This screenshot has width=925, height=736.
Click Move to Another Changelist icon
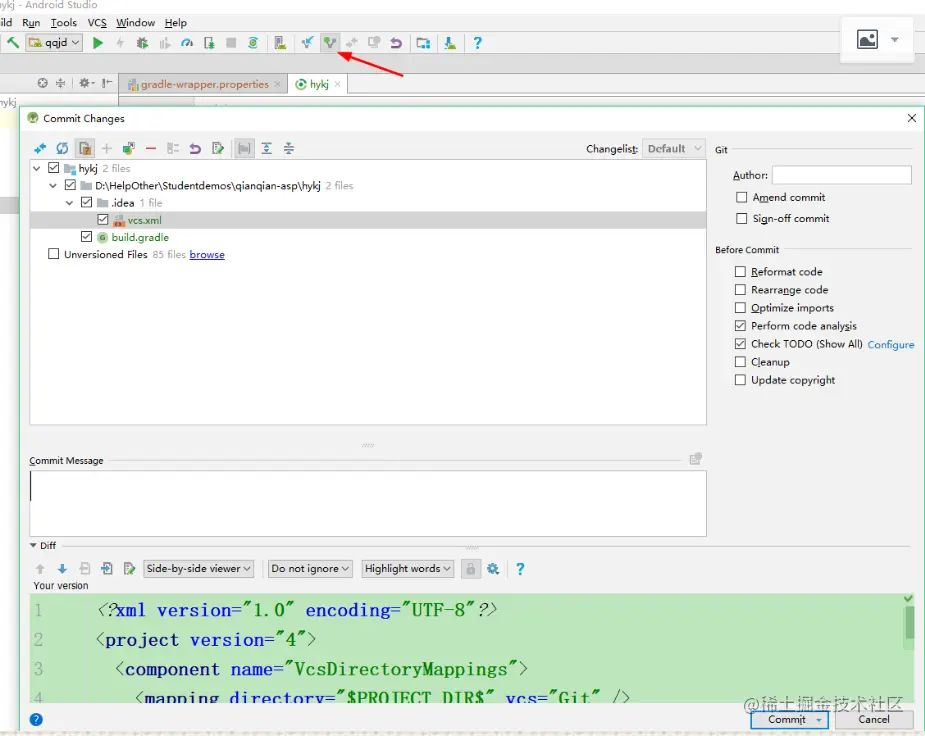(129, 149)
